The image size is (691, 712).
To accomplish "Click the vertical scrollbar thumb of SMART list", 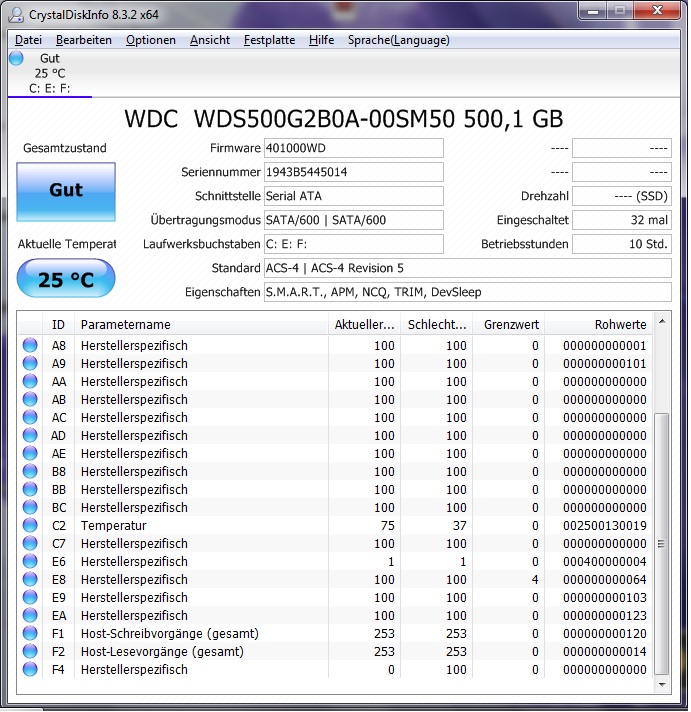I will (662, 544).
